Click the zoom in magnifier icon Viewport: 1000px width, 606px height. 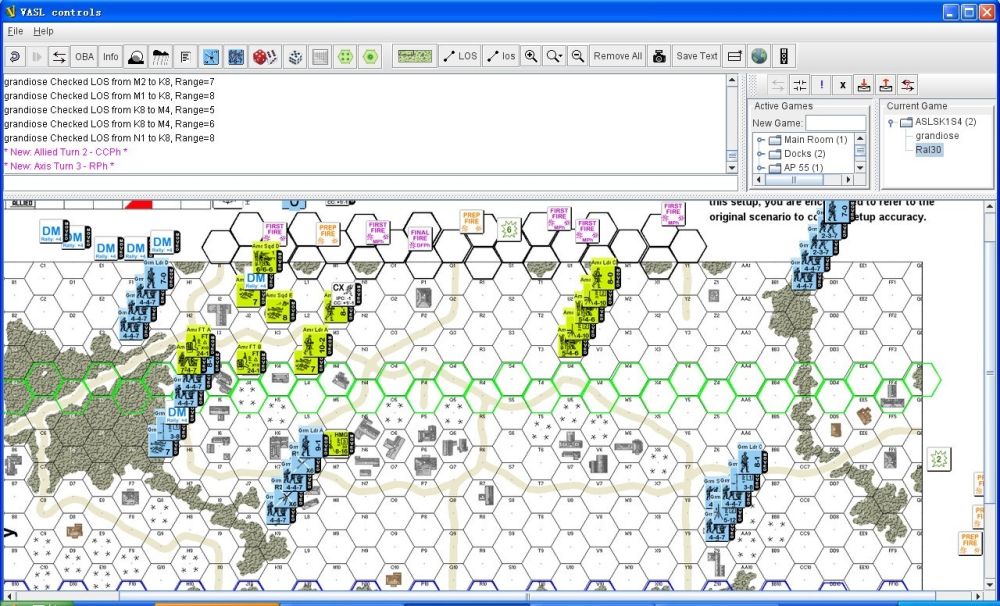point(531,56)
